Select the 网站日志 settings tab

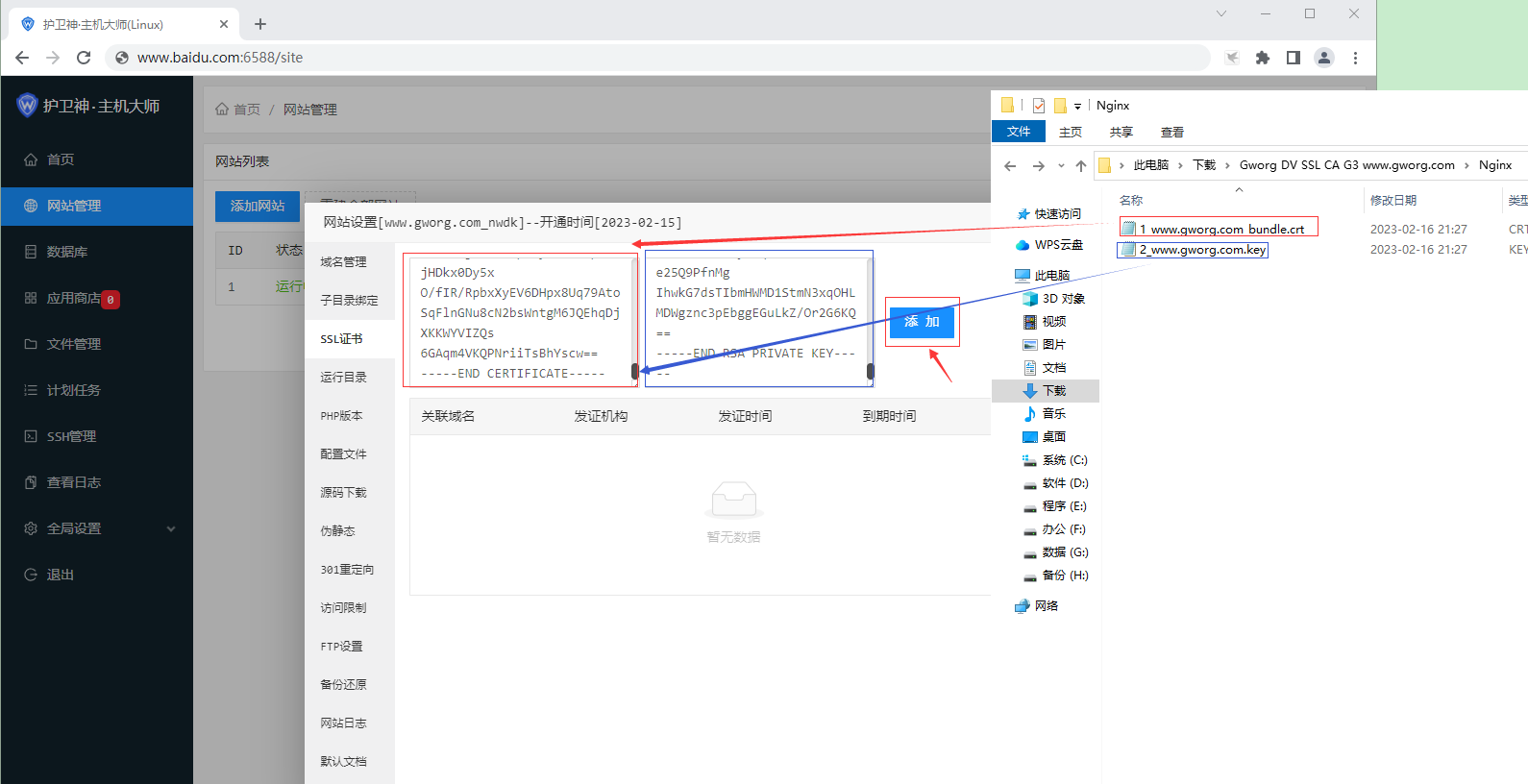[350, 723]
